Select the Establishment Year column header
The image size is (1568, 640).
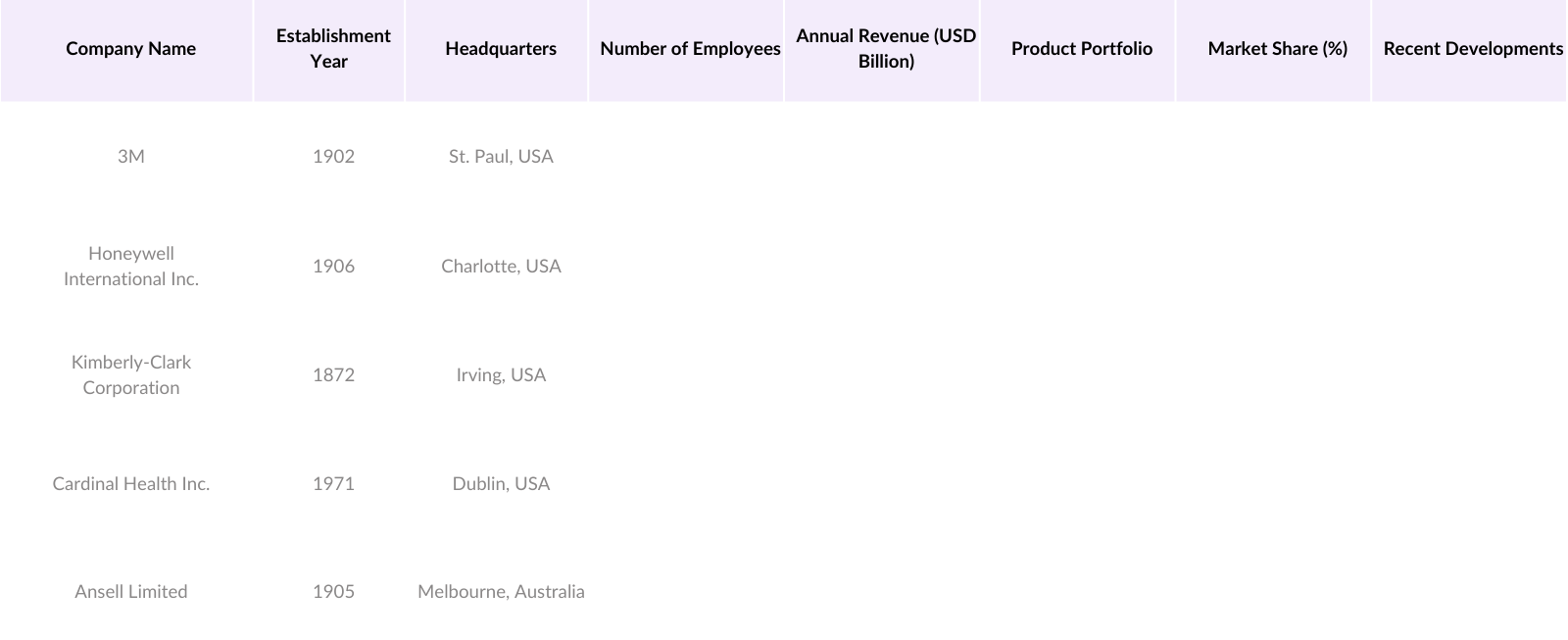(x=332, y=49)
